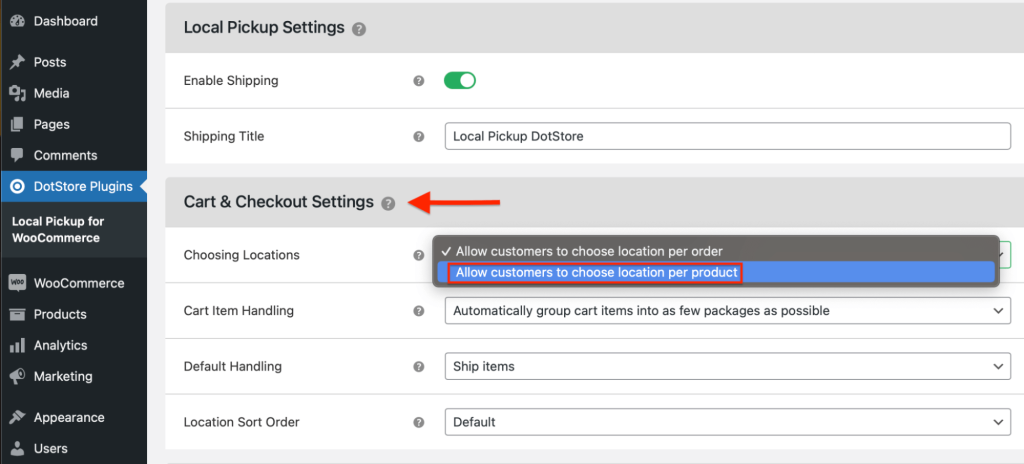The width and height of the screenshot is (1024, 464).
Task: Click the 'Enable Shipping' label
Action: (231, 81)
